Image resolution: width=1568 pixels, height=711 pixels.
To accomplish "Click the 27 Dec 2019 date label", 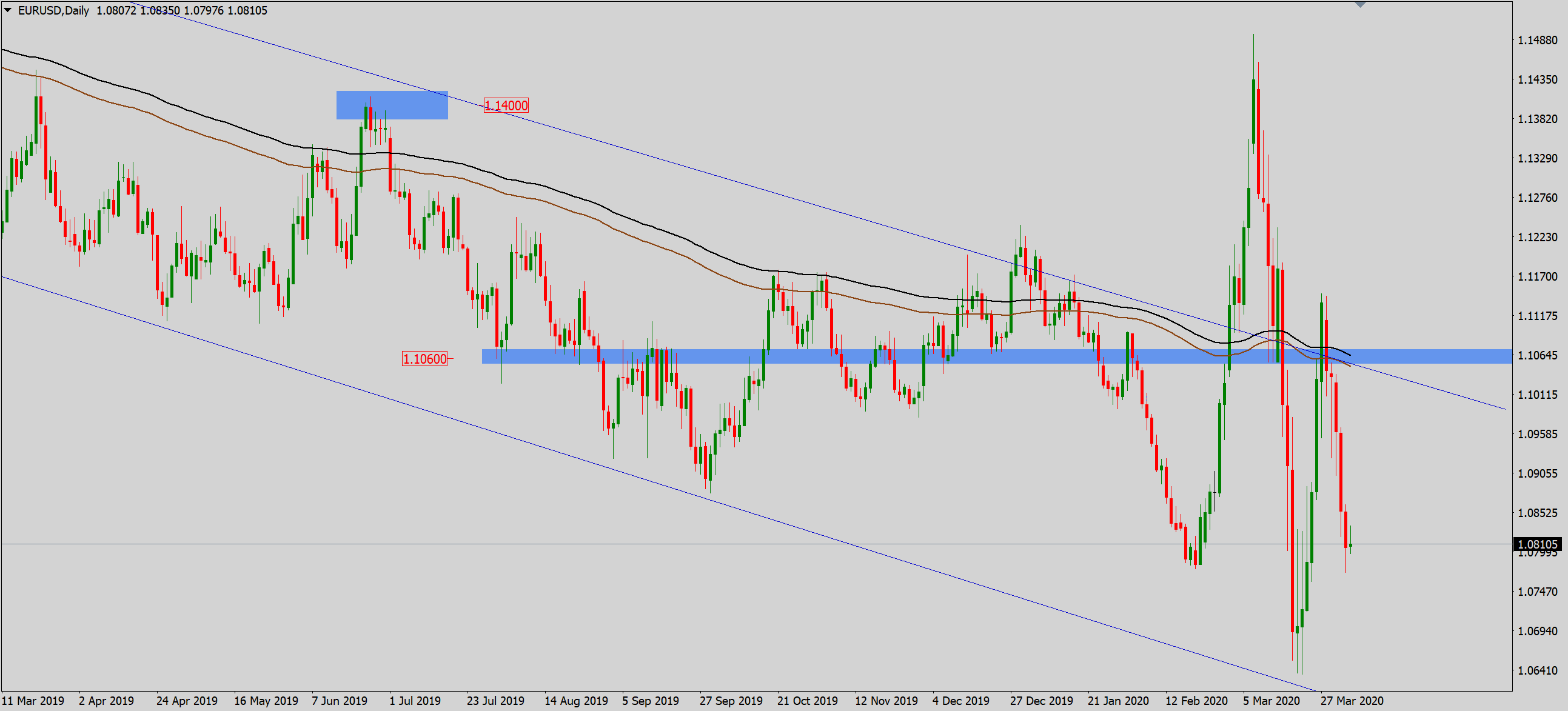I will point(1042,701).
